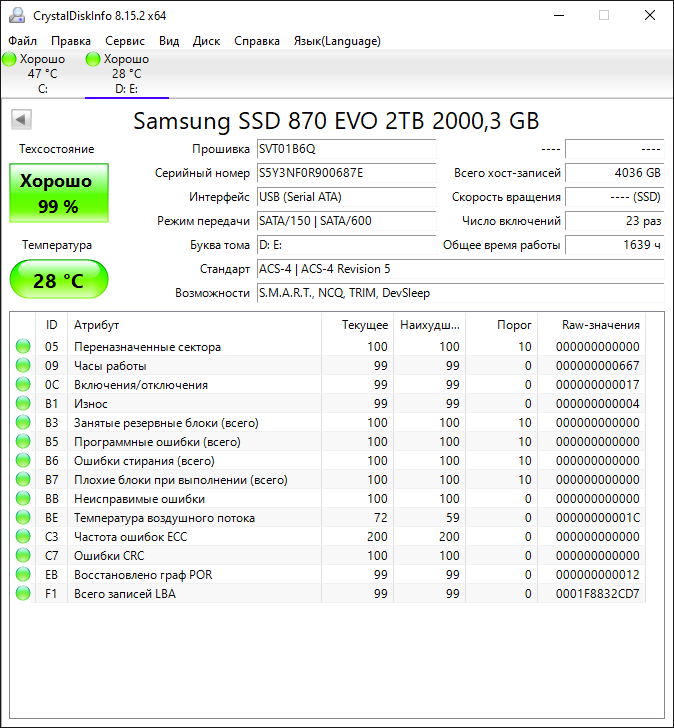Click the interface field USB (Serial ATA)
674x728 pixels.
pyautogui.click(x=346, y=197)
